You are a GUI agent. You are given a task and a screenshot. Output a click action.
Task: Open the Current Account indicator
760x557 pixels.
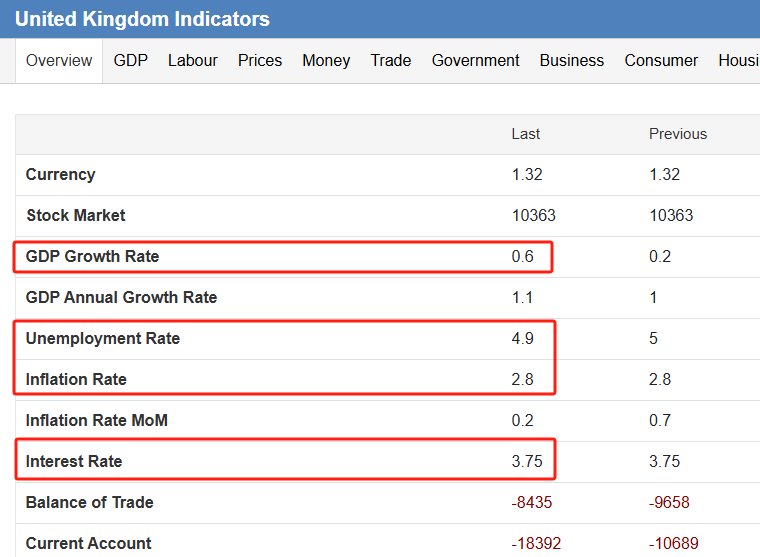[x=89, y=543]
